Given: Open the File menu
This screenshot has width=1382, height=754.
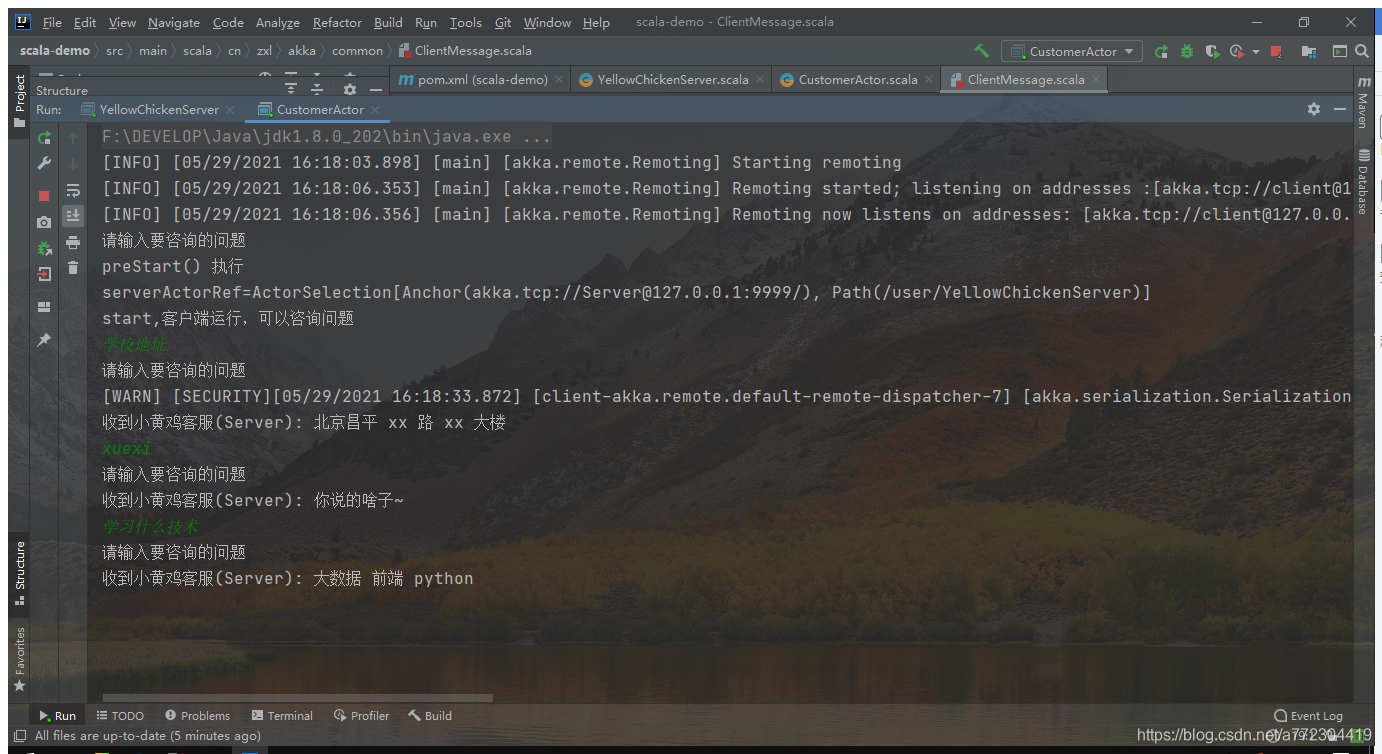Looking at the screenshot, I should [52, 22].
